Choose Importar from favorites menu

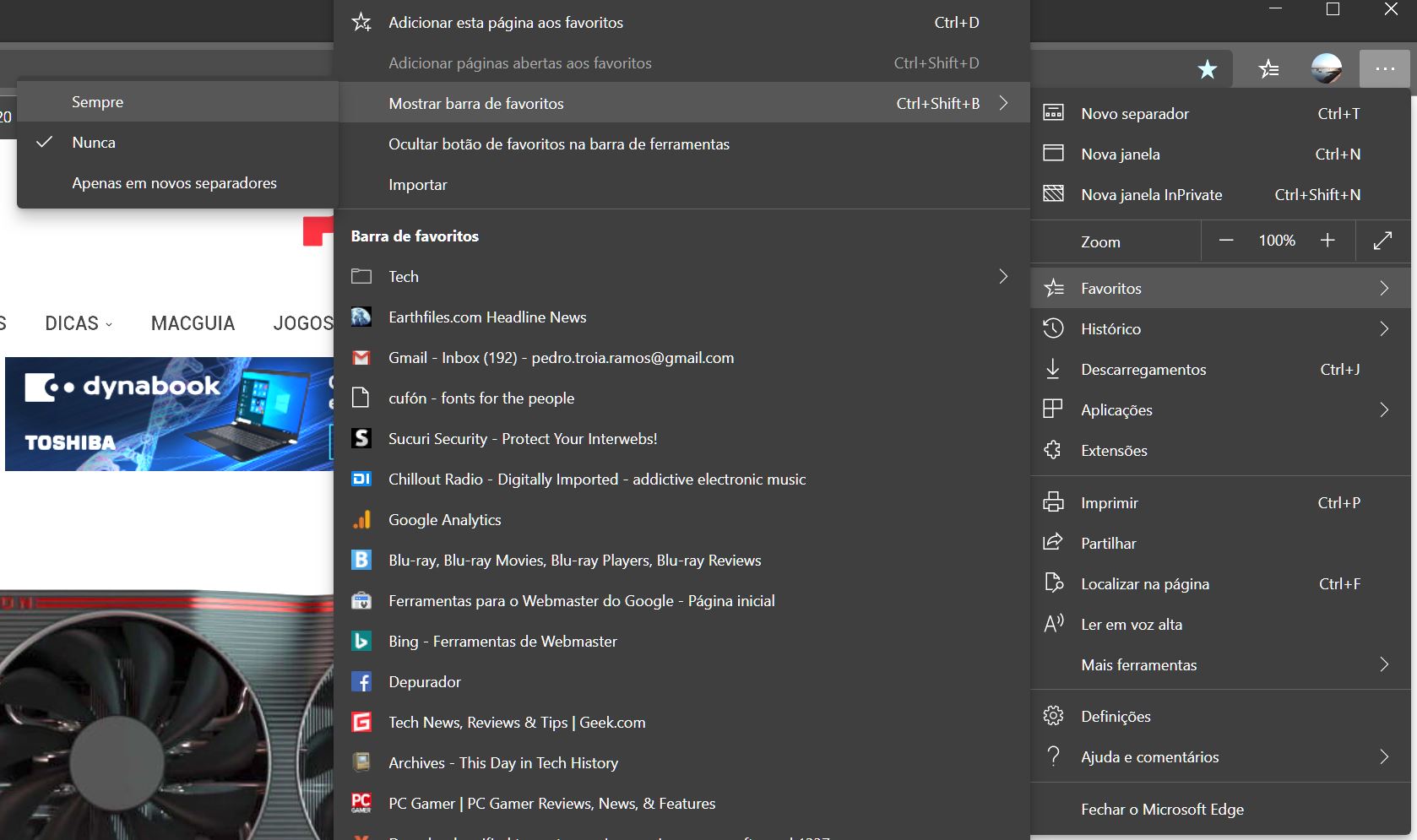(x=682, y=184)
